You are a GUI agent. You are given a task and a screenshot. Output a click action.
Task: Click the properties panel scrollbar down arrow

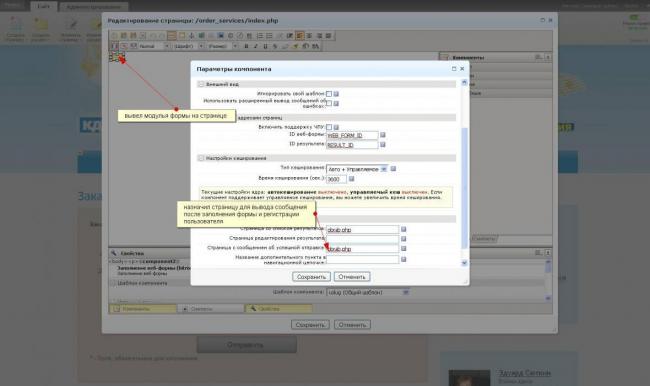pos(548,298)
